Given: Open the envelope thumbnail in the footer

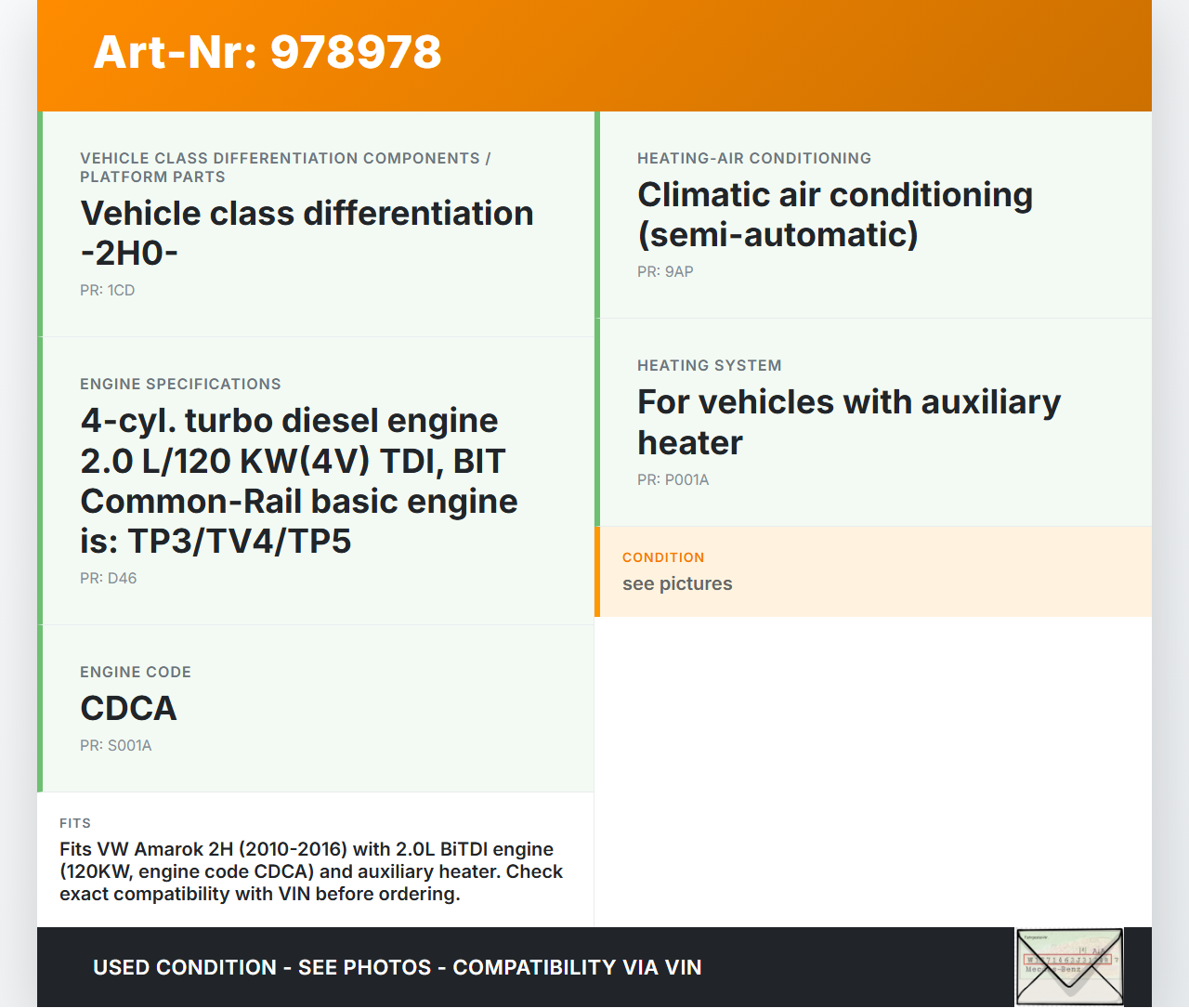Looking at the screenshot, I should 1069,966.
